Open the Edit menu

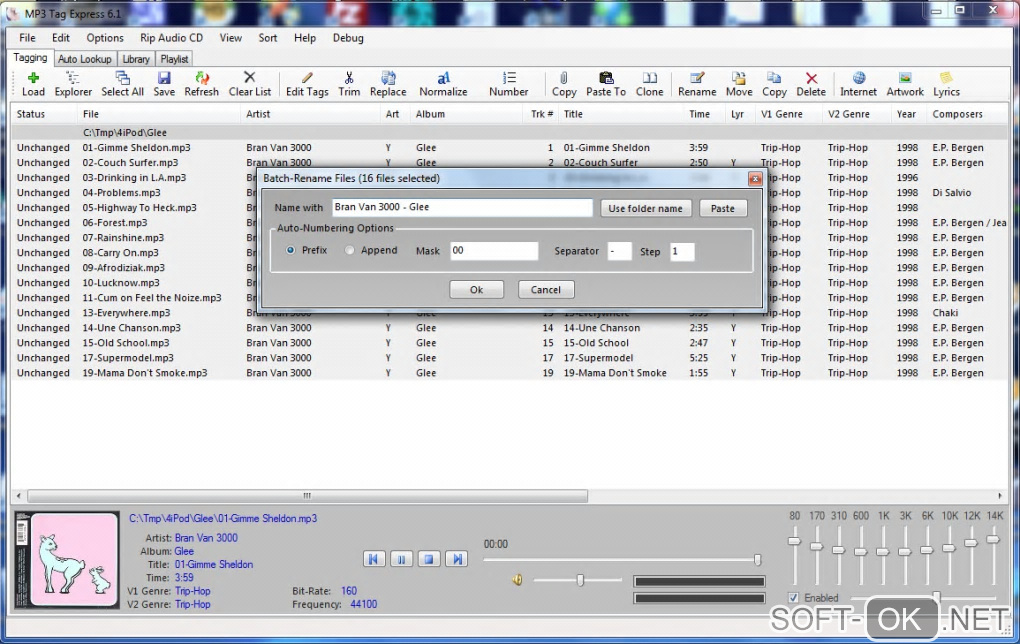[60, 38]
